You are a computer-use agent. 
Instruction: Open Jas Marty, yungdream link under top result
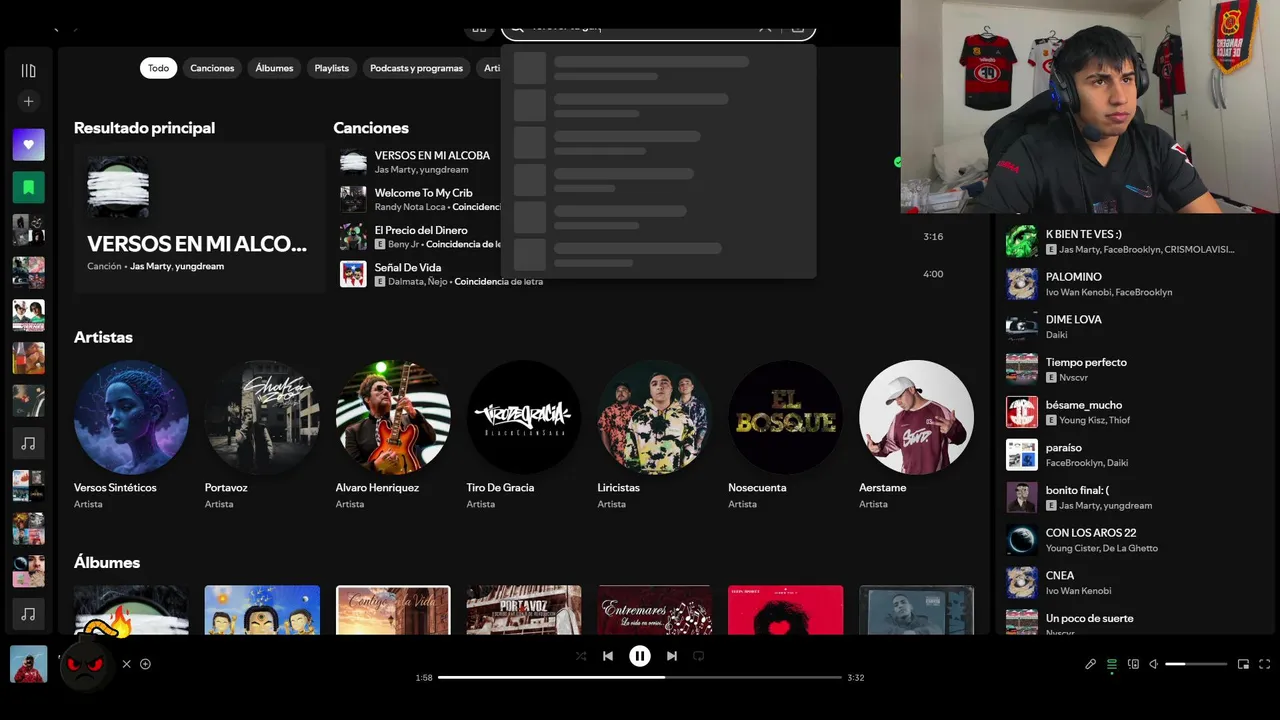click(x=177, y=267)
